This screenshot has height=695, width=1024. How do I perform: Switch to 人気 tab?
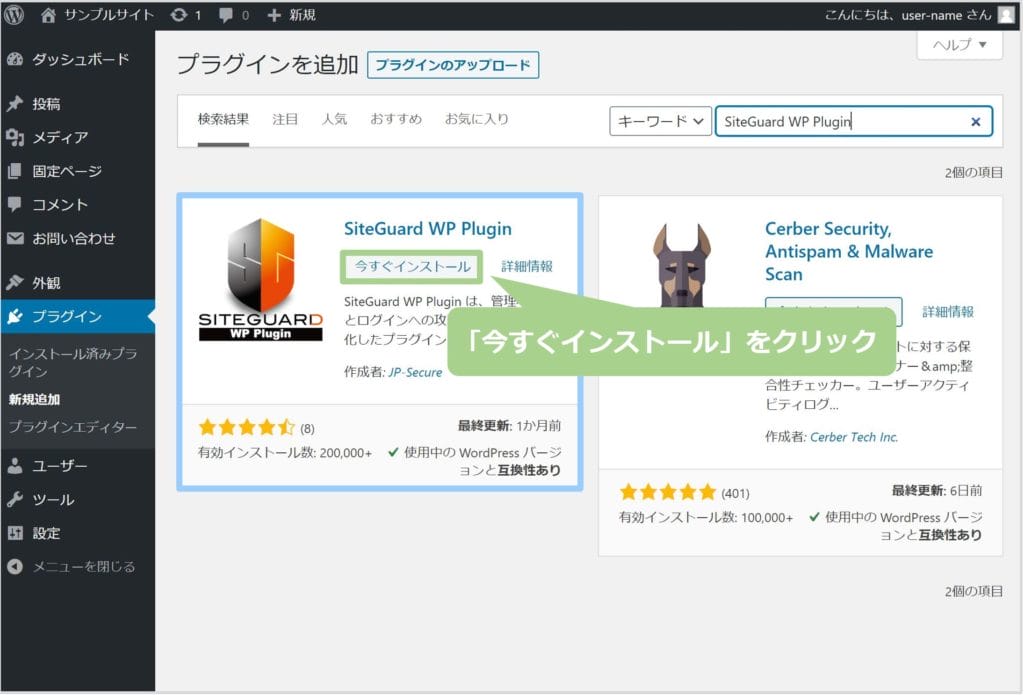click(x=334, y=120)
